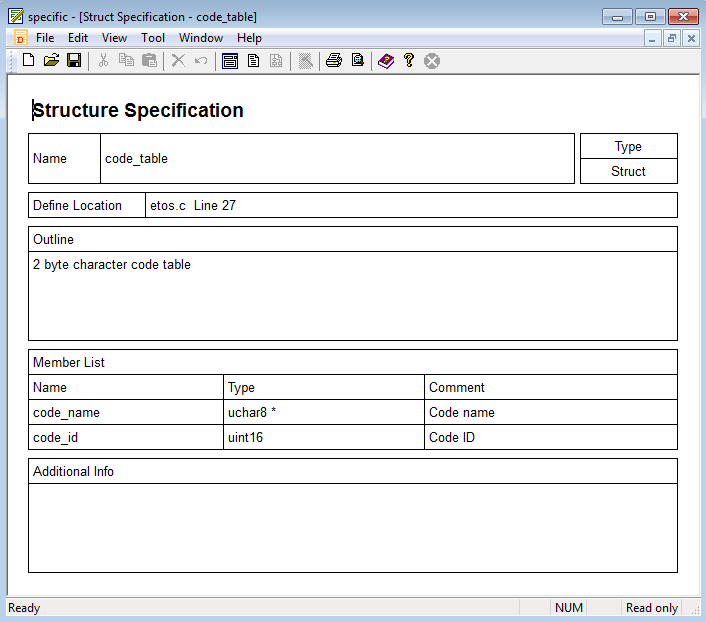
Task: Click the code_table name field
Action: [x=337, y=159]
